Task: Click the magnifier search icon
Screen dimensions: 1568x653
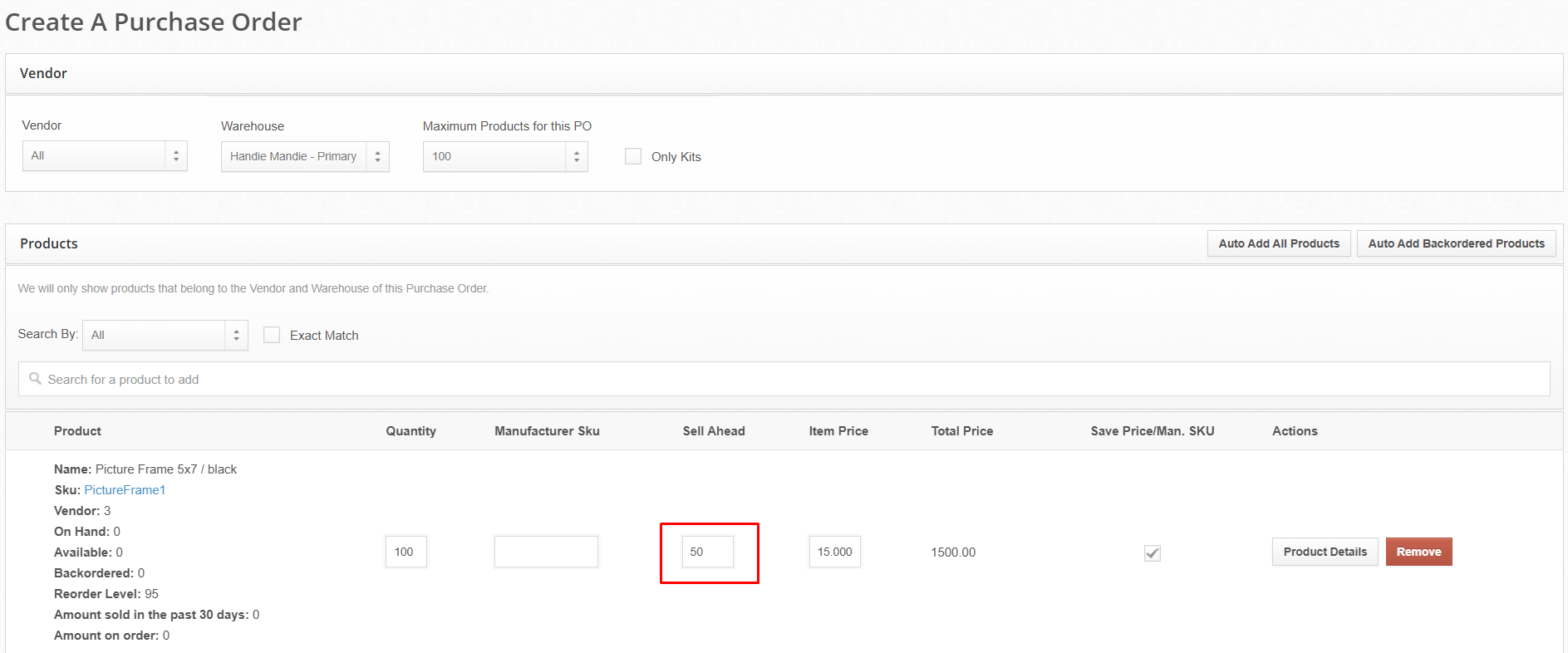Action: 35,379
